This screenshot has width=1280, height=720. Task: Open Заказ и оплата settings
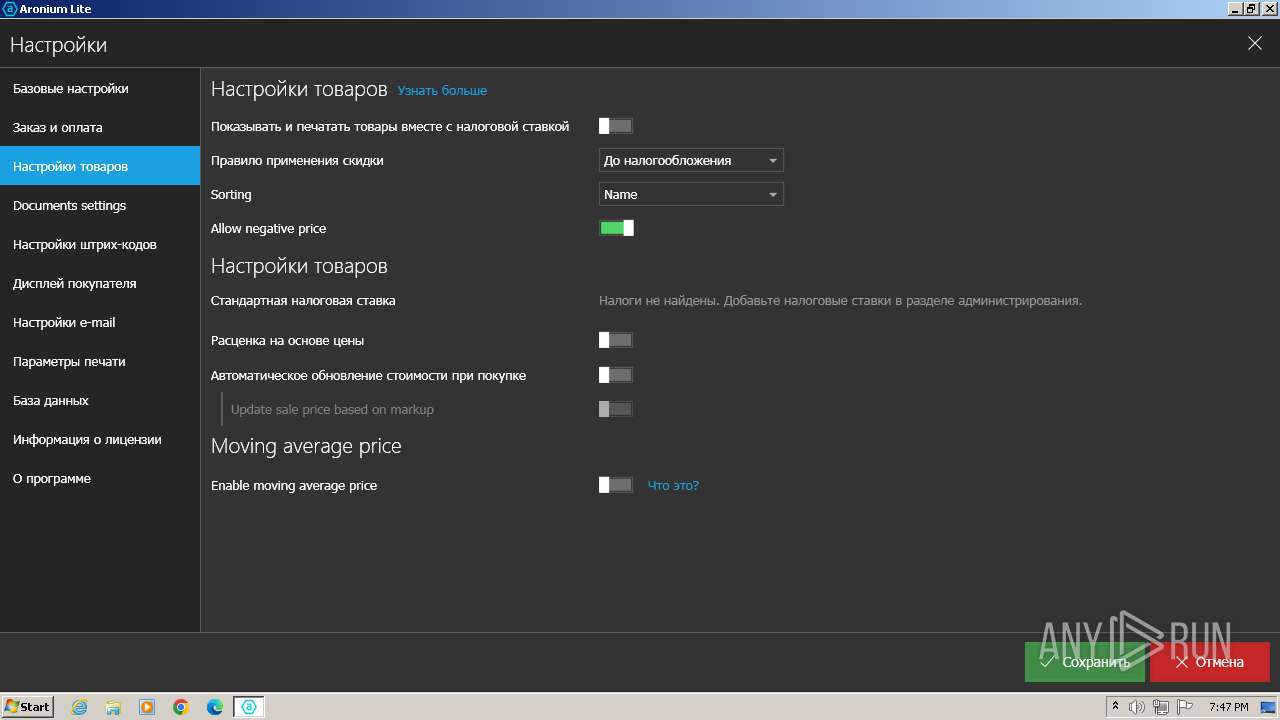click(100, 127)
